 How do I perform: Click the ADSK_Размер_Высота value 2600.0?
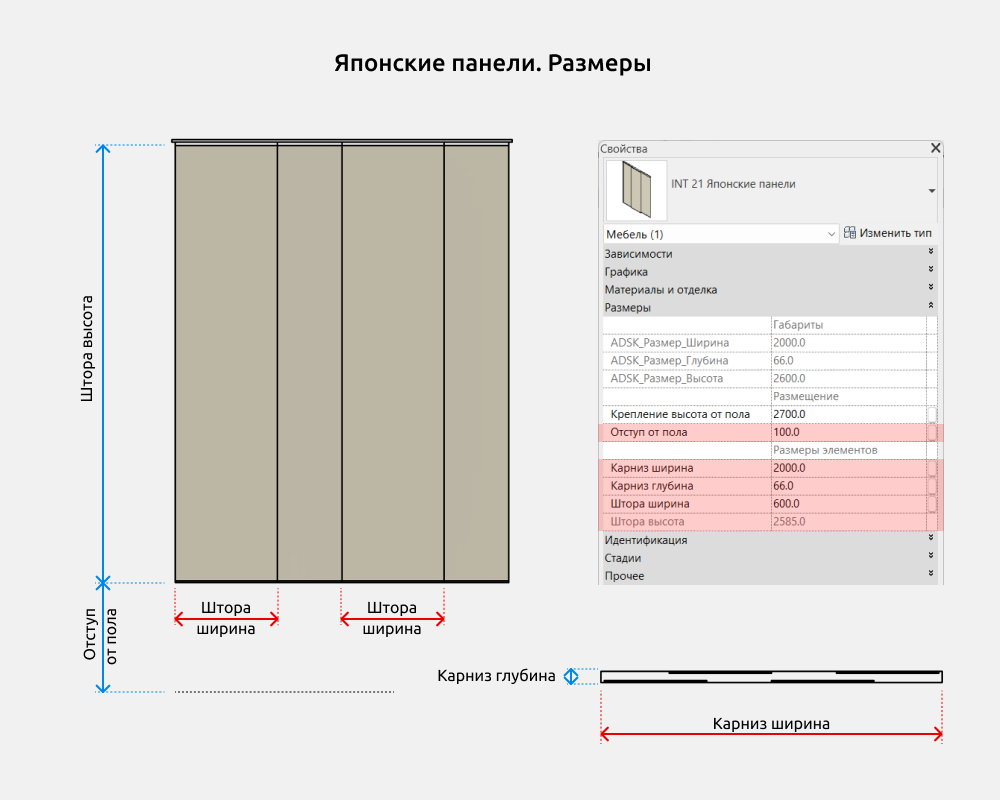[x=848, y=378]
